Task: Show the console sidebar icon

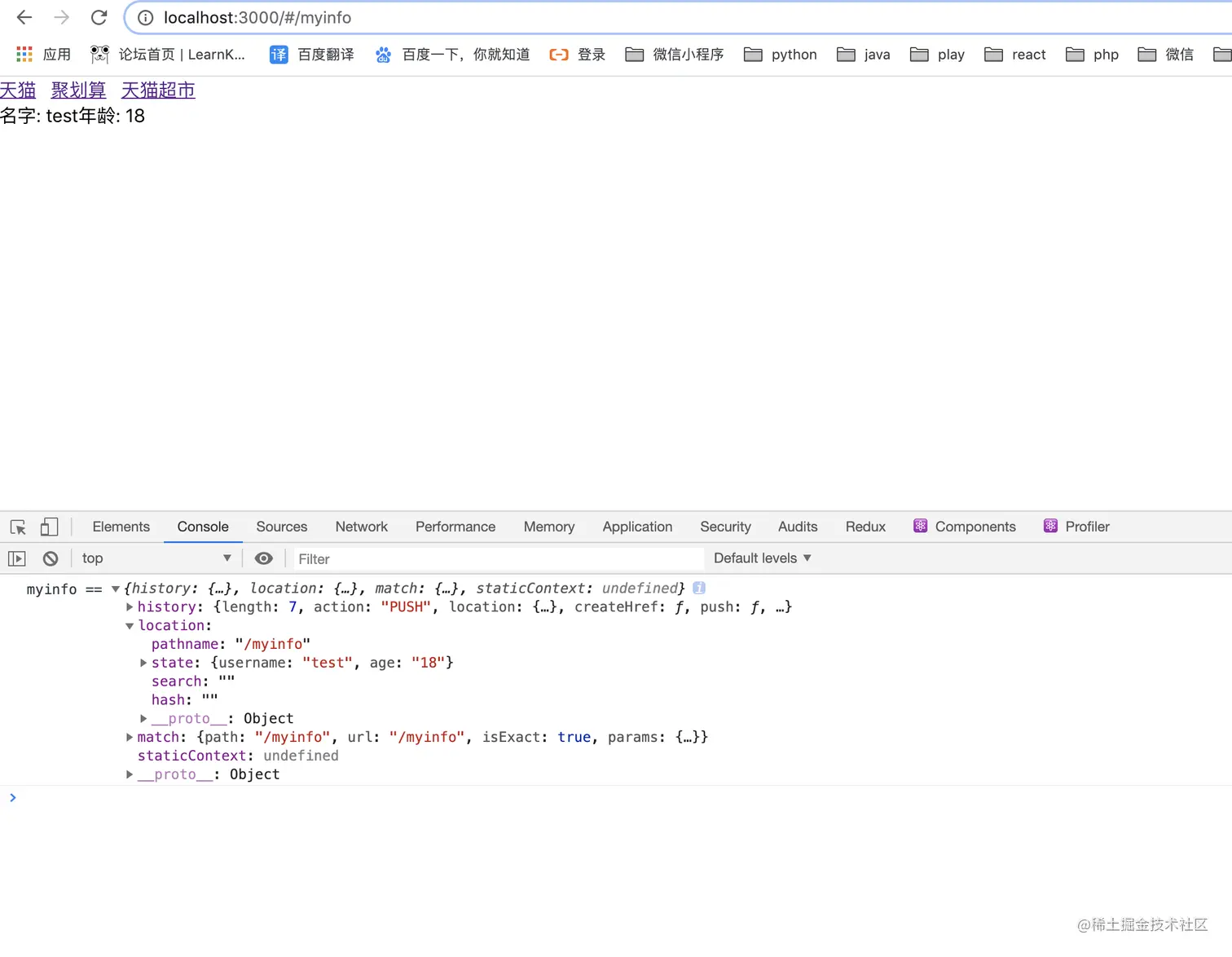Action: point(17,559)
